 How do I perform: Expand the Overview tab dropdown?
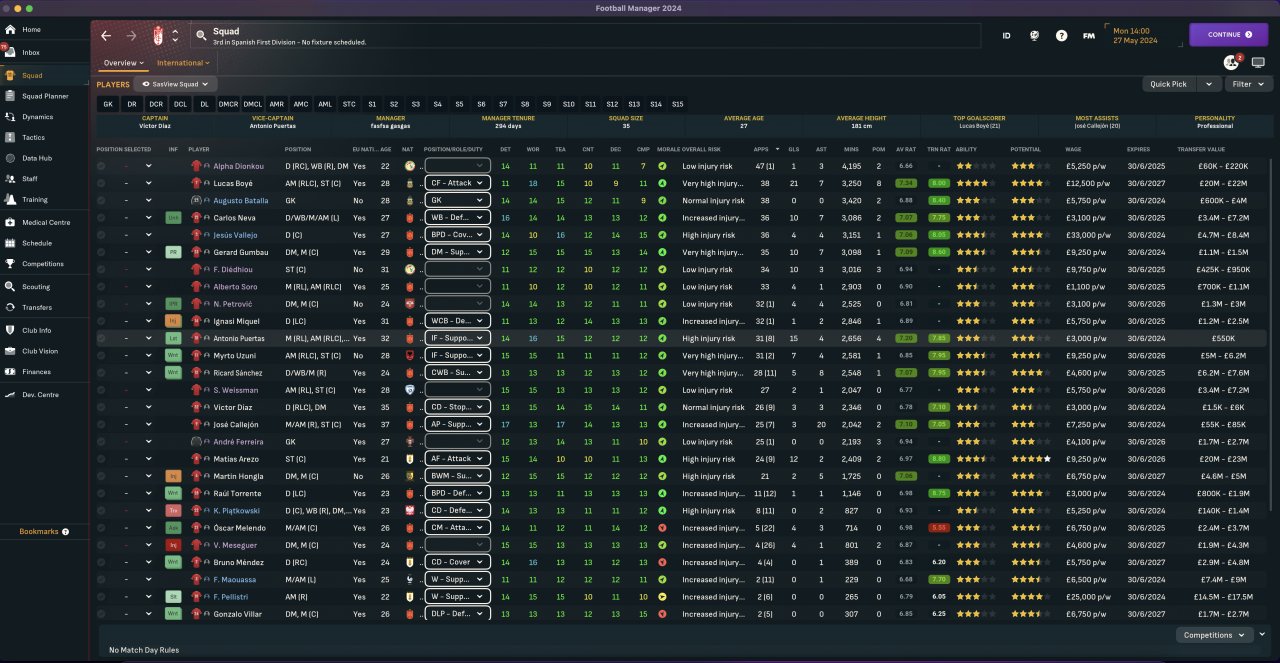124,63
